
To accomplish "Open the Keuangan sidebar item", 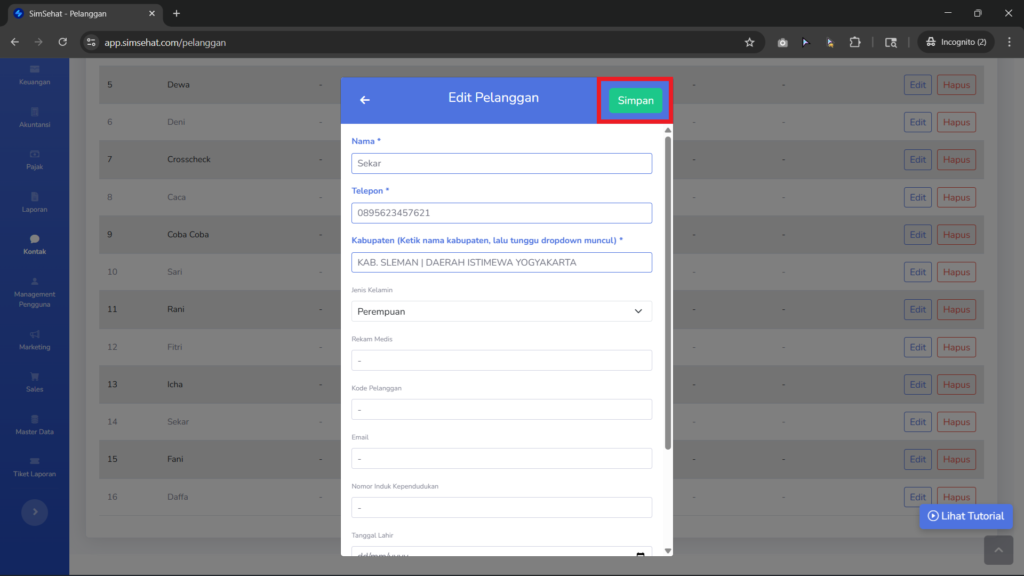I will tap(35, 75).
